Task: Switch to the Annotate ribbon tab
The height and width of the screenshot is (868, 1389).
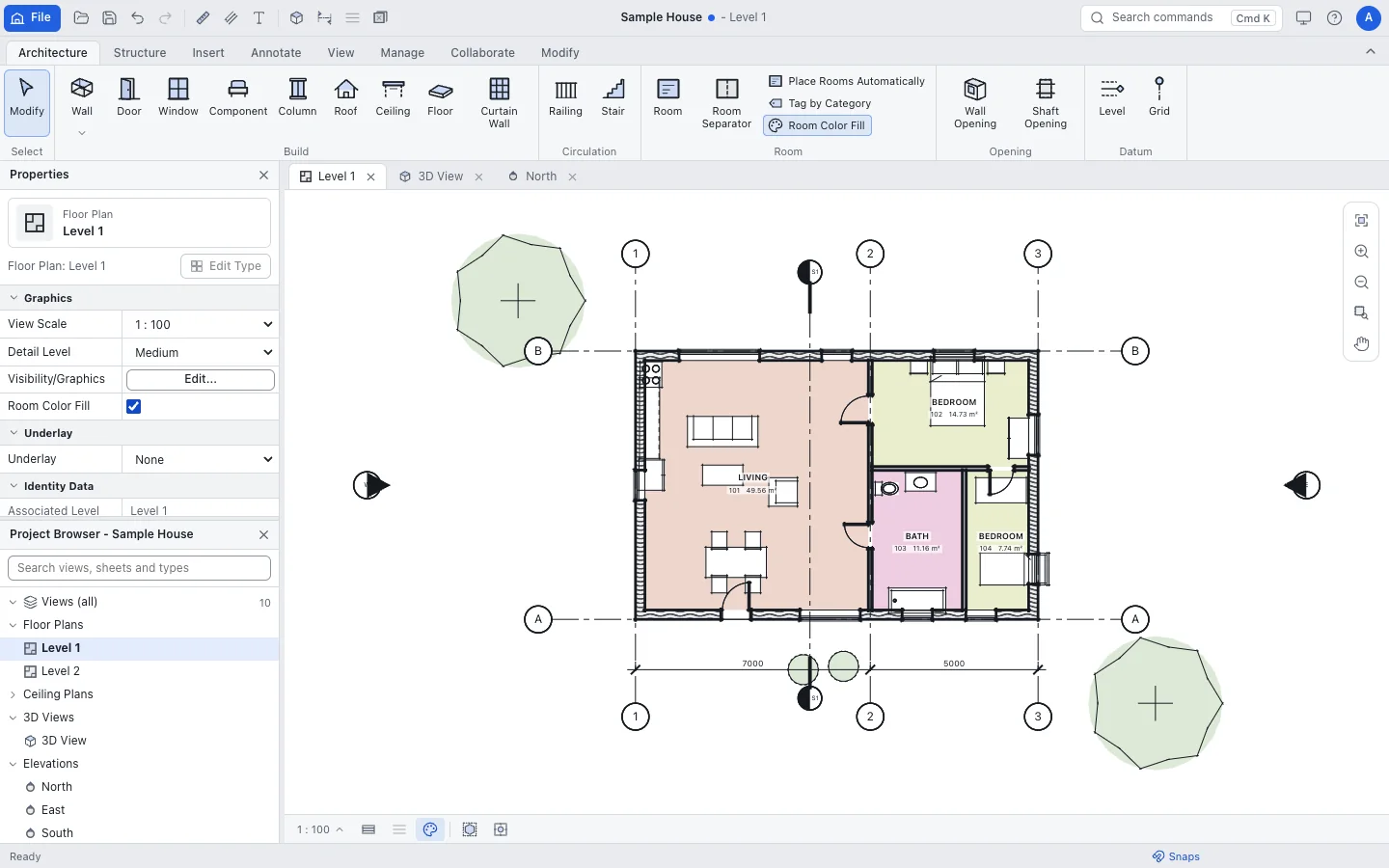Action: tap(276, 53)
